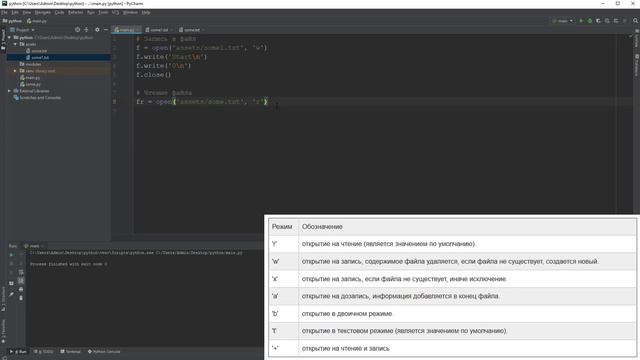Viewport: 640px width, 360px height.
Task: Open the Edit menu
Action: pos(15,13)
